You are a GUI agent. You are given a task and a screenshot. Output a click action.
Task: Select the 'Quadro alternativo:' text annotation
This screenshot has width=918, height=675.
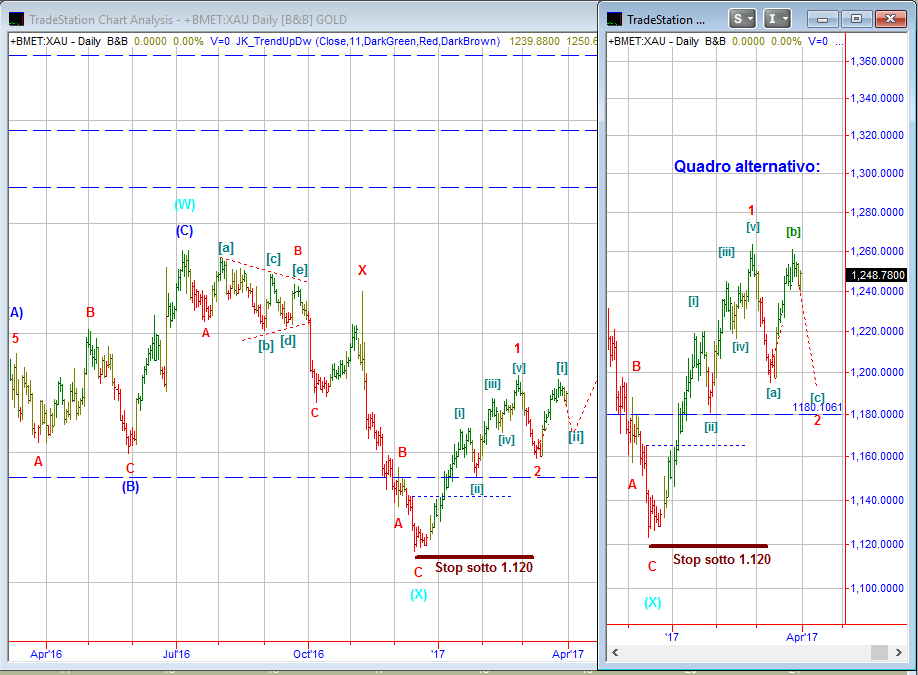point(746,166)
